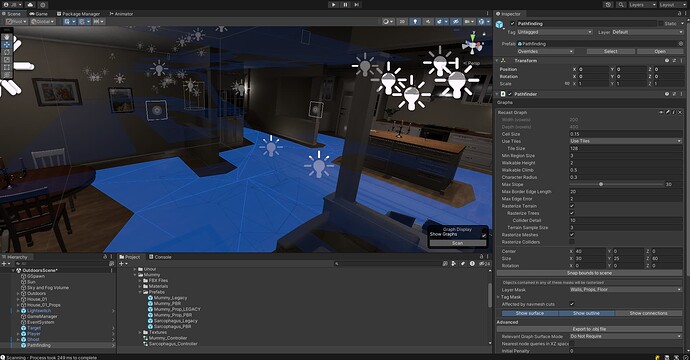Toggle 2D view mode in the Scene toolbar
The image size is (690, 360).
pyautogui.click(x=402, y=21)
